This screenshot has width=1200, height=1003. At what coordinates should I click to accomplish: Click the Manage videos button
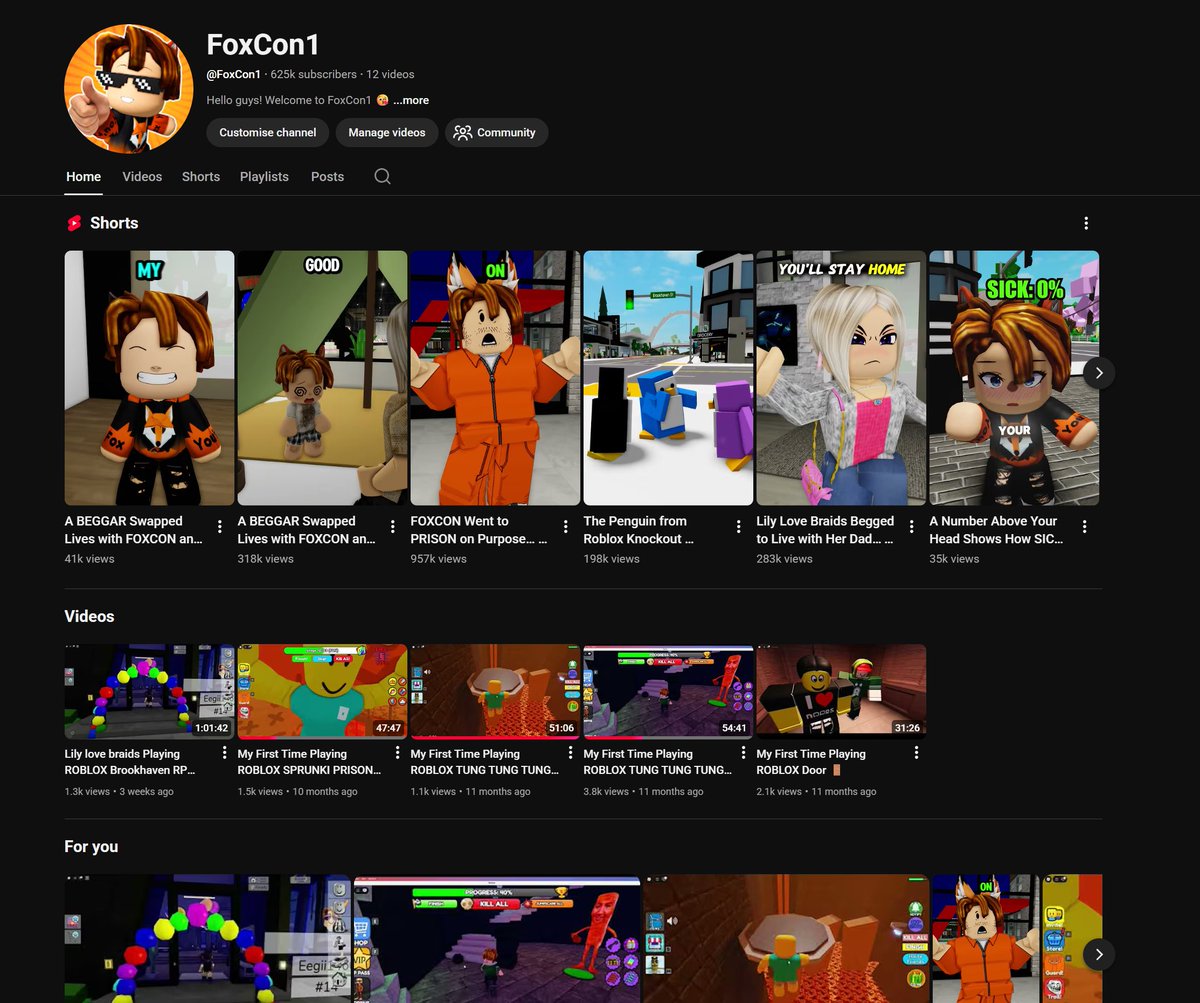(387, 132)
